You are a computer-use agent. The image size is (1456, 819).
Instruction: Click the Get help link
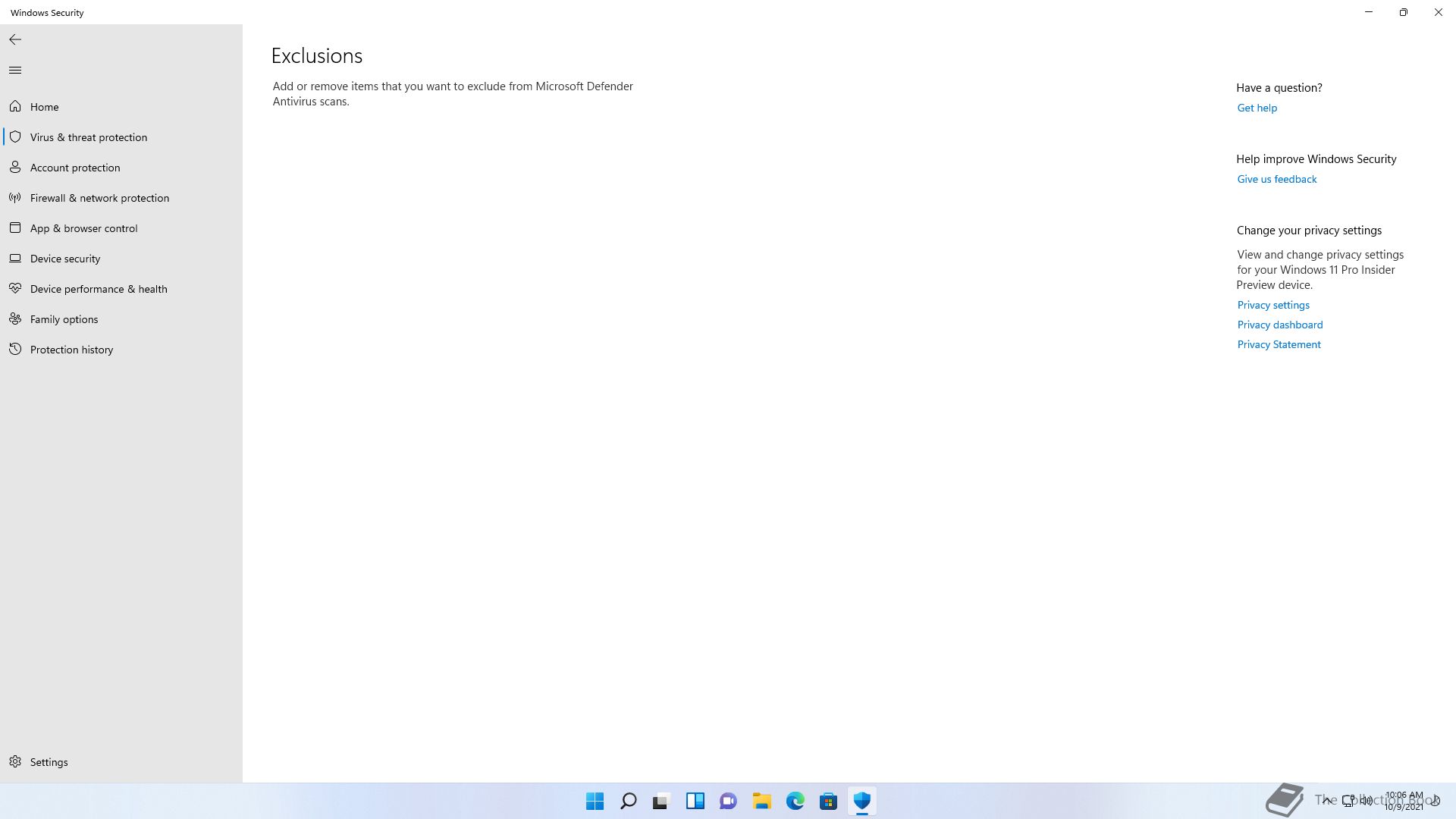(x=1257, y=108)
